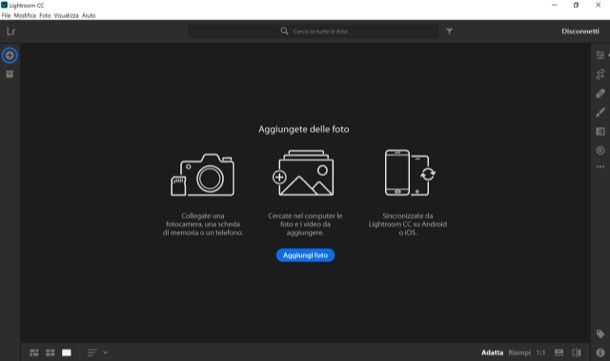The image size is (610, 361).
Task: Restore down the Lightroom CC window
Action: point(576,5)
